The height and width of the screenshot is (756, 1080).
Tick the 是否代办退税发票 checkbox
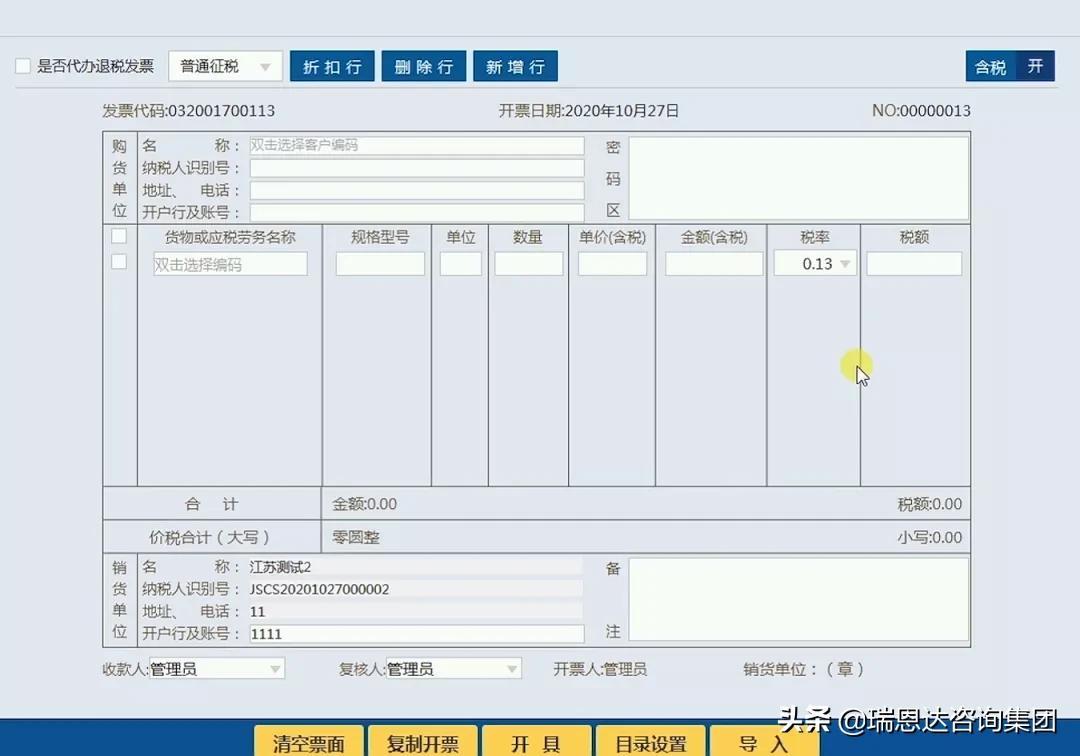23,66
